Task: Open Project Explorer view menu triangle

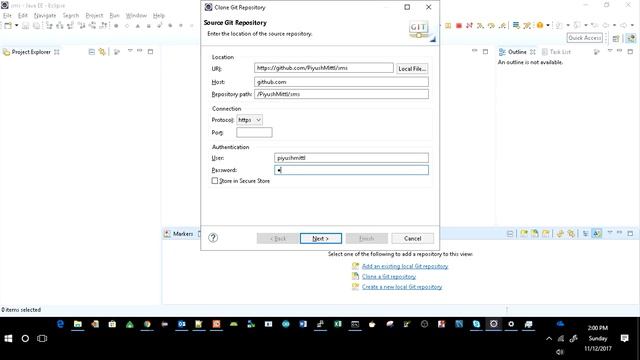Action: click(130, 51)
